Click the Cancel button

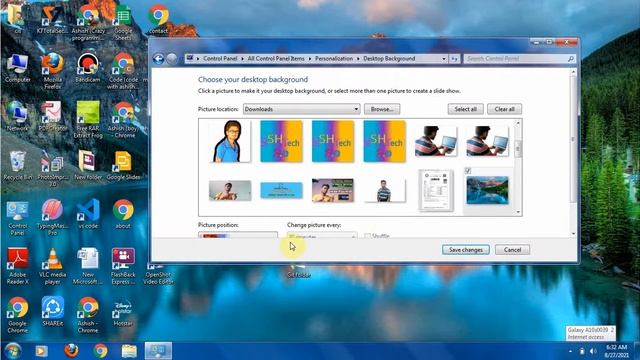(x=512, y=250)
